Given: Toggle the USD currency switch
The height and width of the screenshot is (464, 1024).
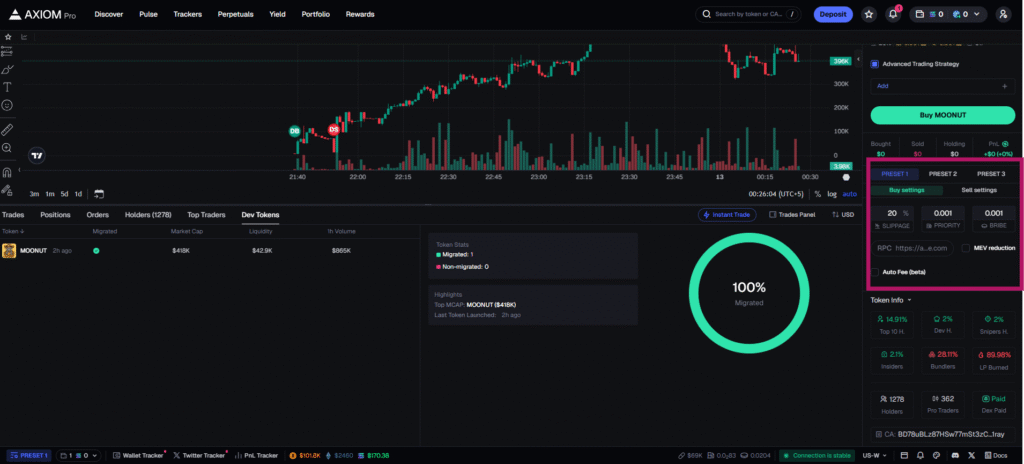Looking at the screenshot, I should (843, 214).
